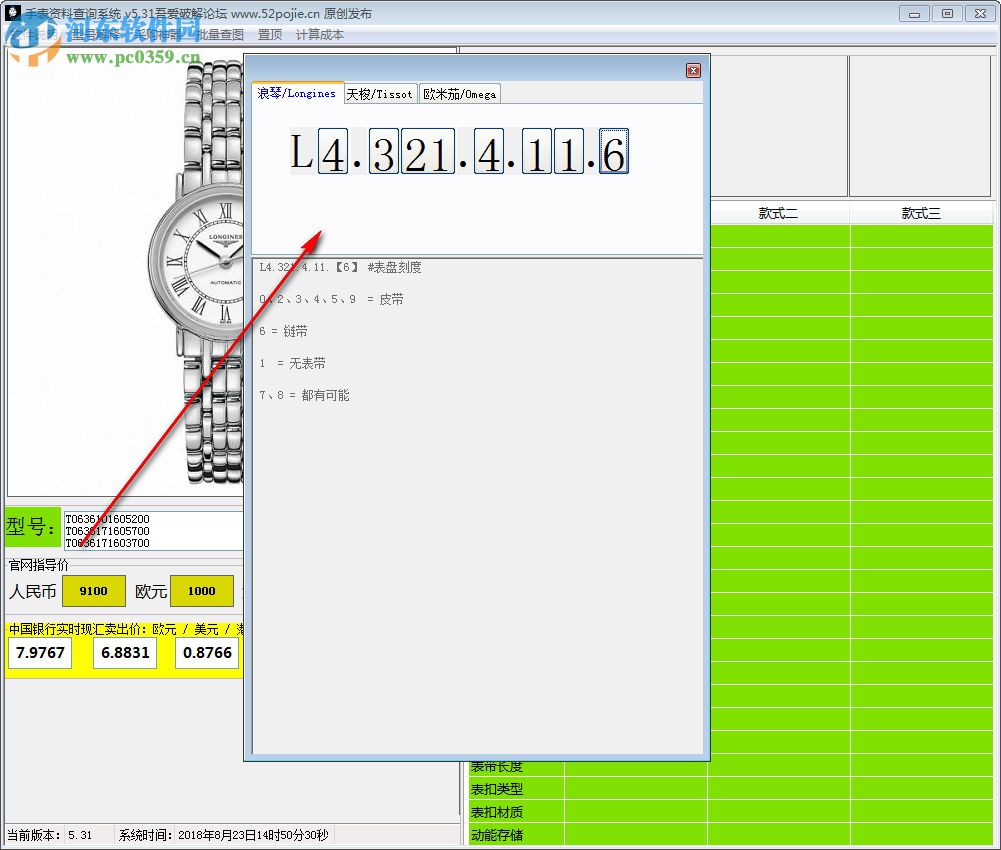
Task: Click the 款式二 column header
Action: pos(778,213)
